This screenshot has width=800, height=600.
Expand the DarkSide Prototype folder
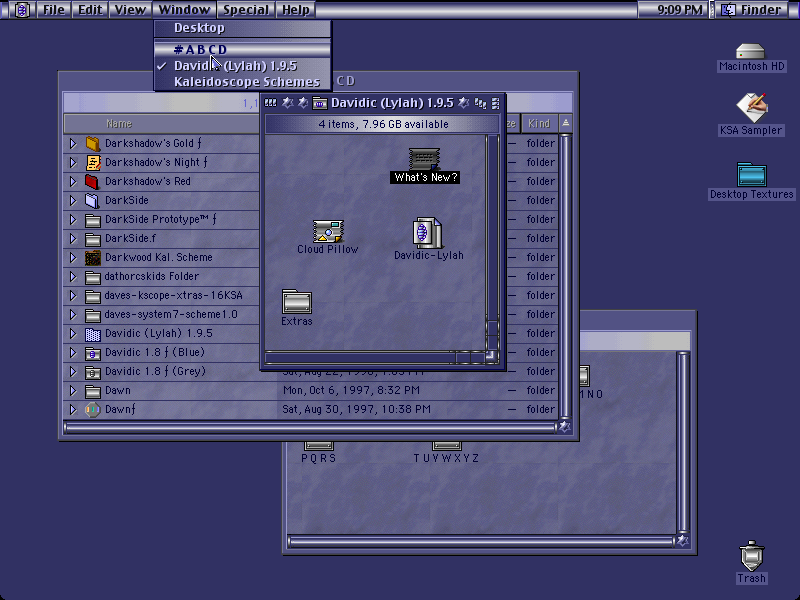tap(73, 219)
